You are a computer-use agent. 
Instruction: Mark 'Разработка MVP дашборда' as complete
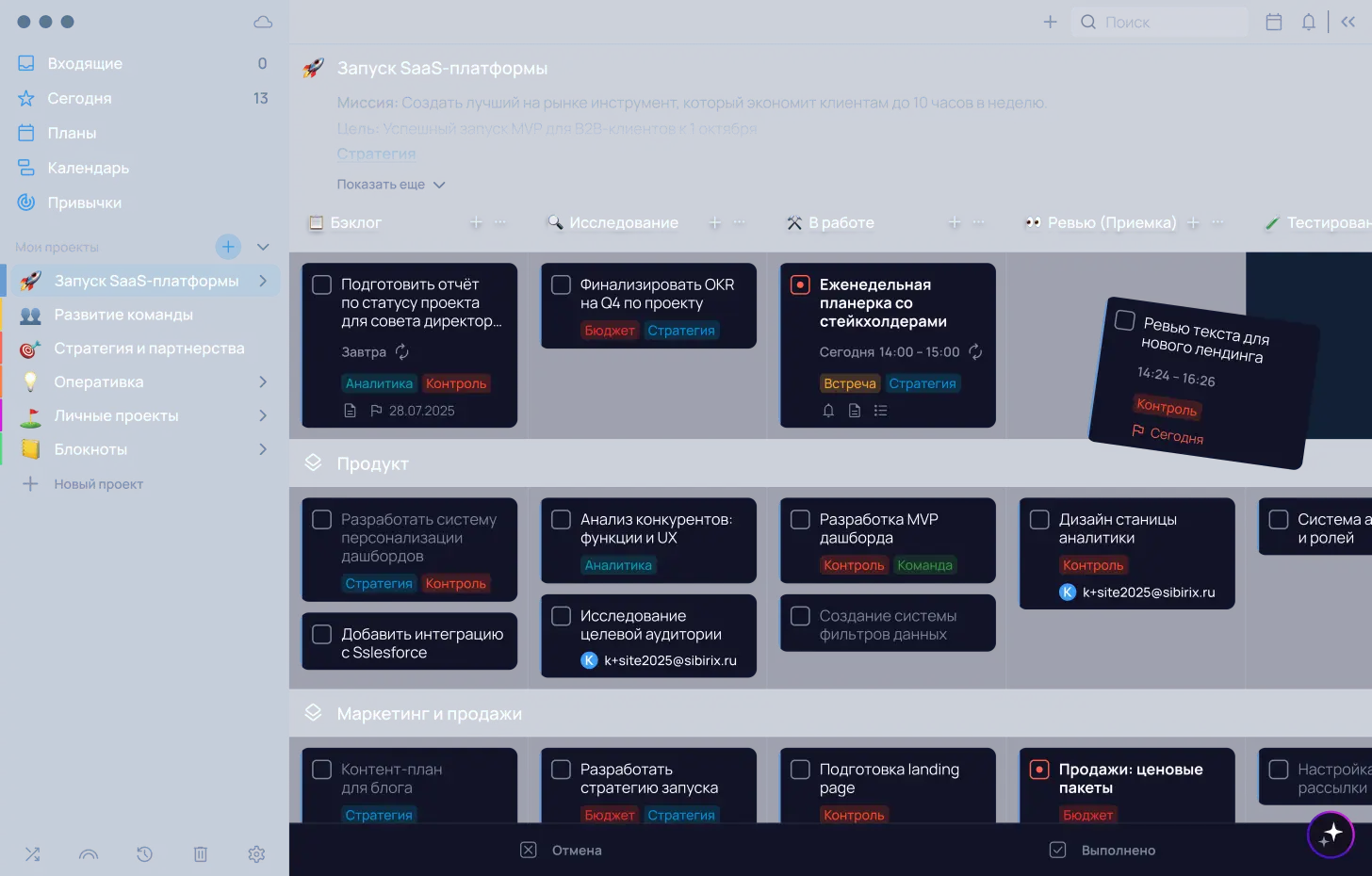coord(800,520)
